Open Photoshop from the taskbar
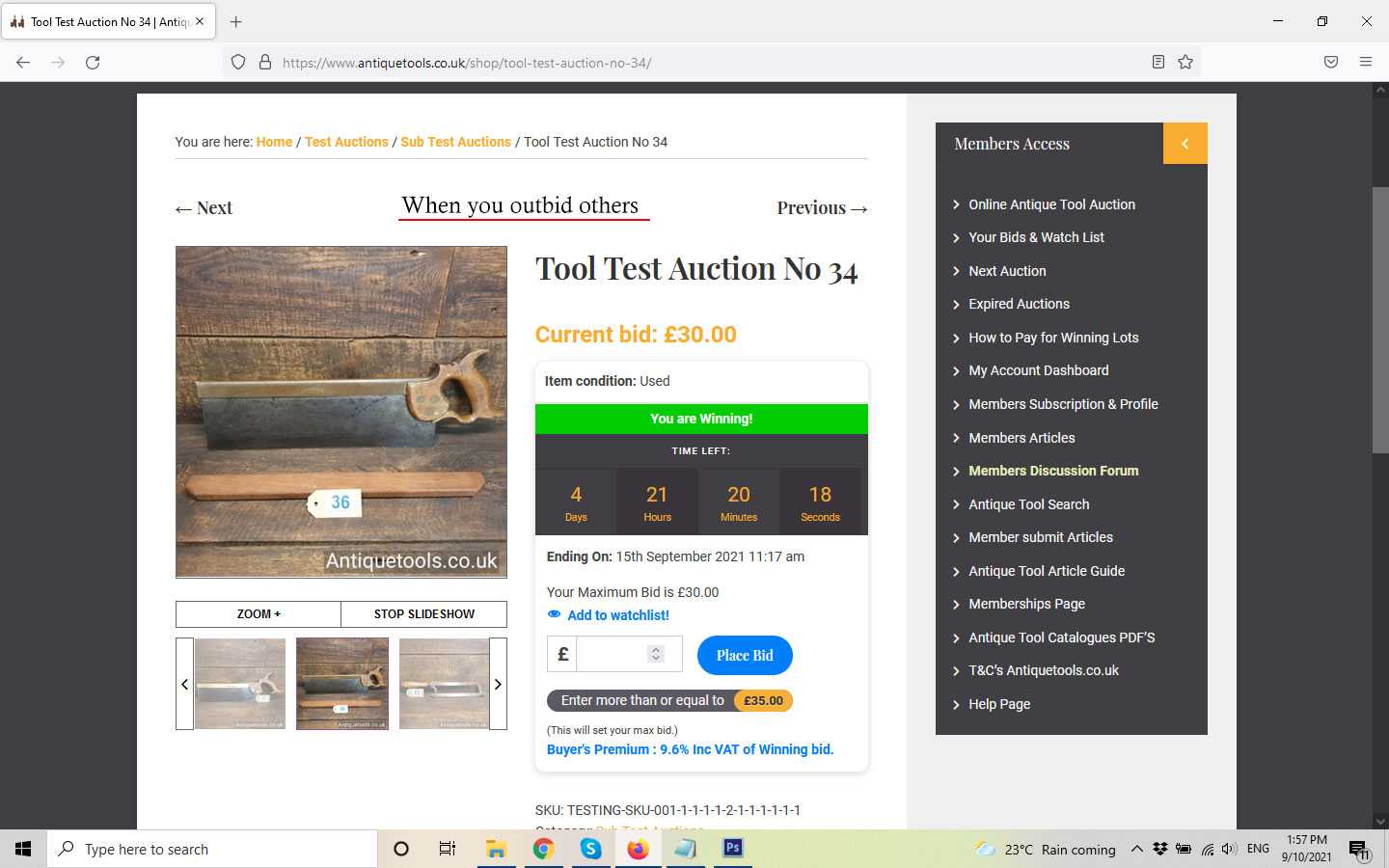This screenshot has height=868, width=1389. (x=733, y=848)
